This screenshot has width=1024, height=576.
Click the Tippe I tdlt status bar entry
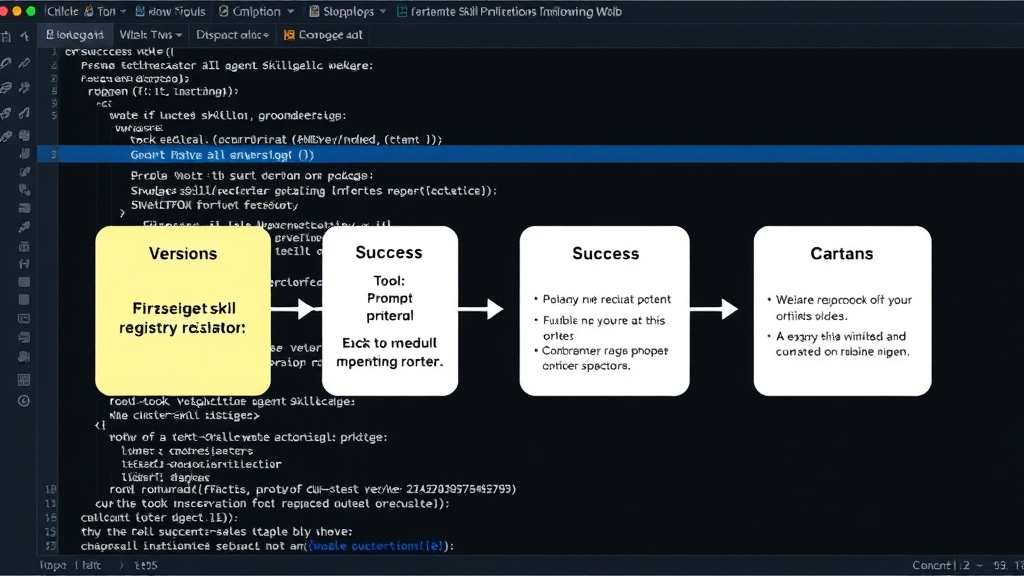click(x=71, y=566)
